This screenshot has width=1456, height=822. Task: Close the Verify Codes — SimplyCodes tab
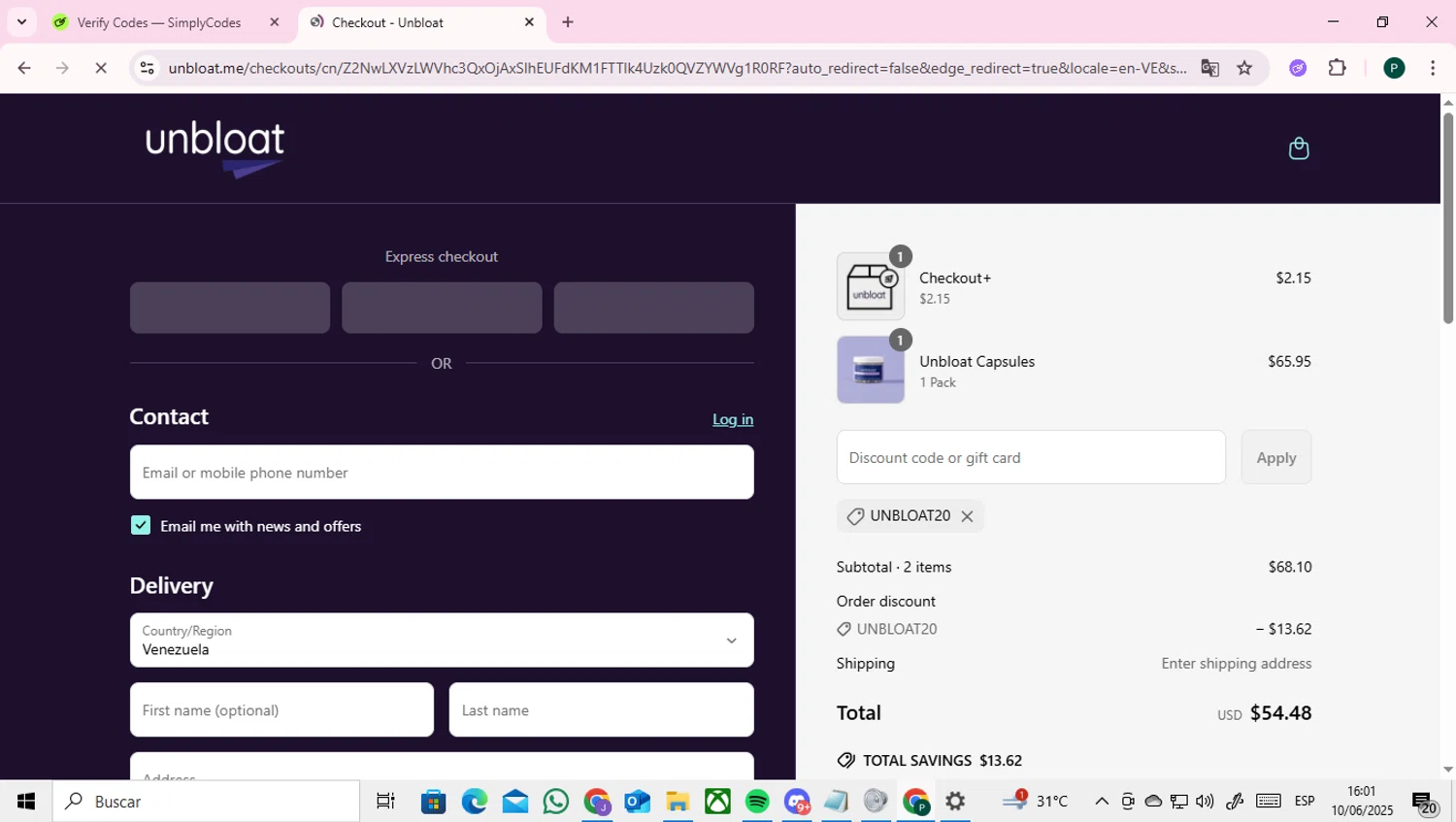275,22
